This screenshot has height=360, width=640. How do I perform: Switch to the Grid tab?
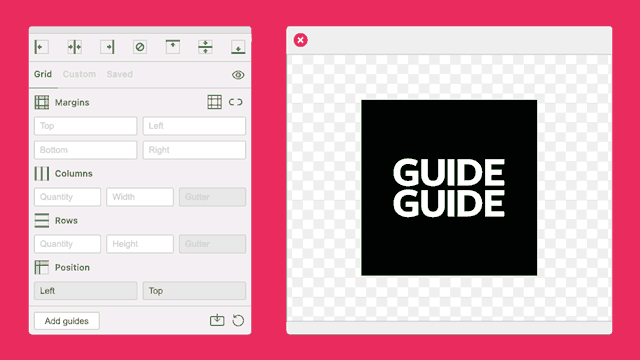(x=43, y=74)
